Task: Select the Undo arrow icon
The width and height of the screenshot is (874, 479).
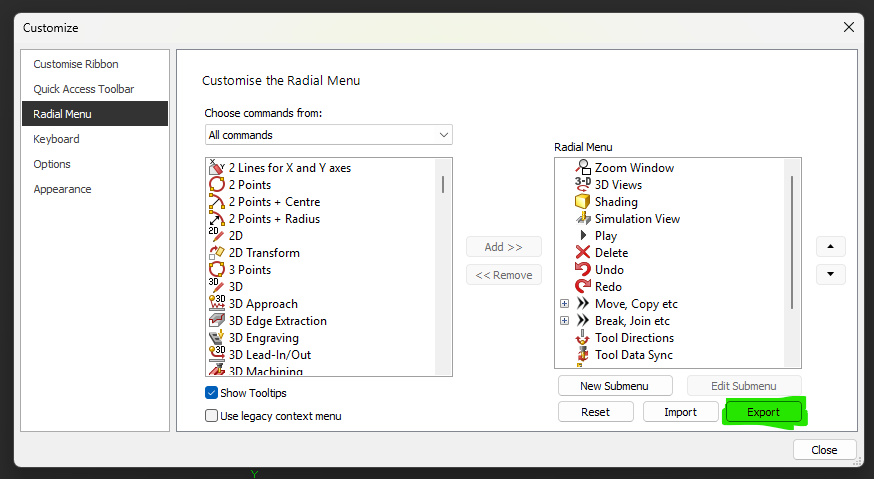Action: [583, 270]
